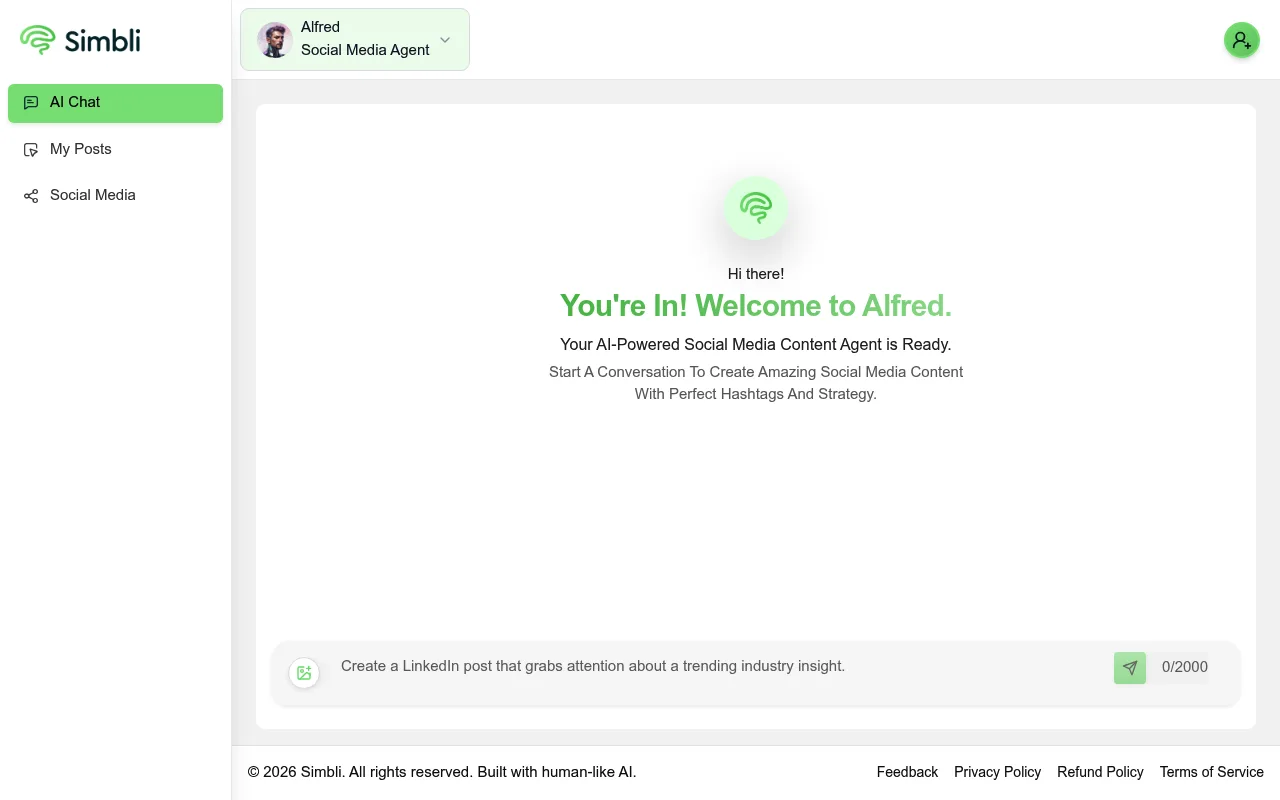The image size is (1280, 800).
Task: Send the message with paper plane button
Action: [x=1130, y=668]
